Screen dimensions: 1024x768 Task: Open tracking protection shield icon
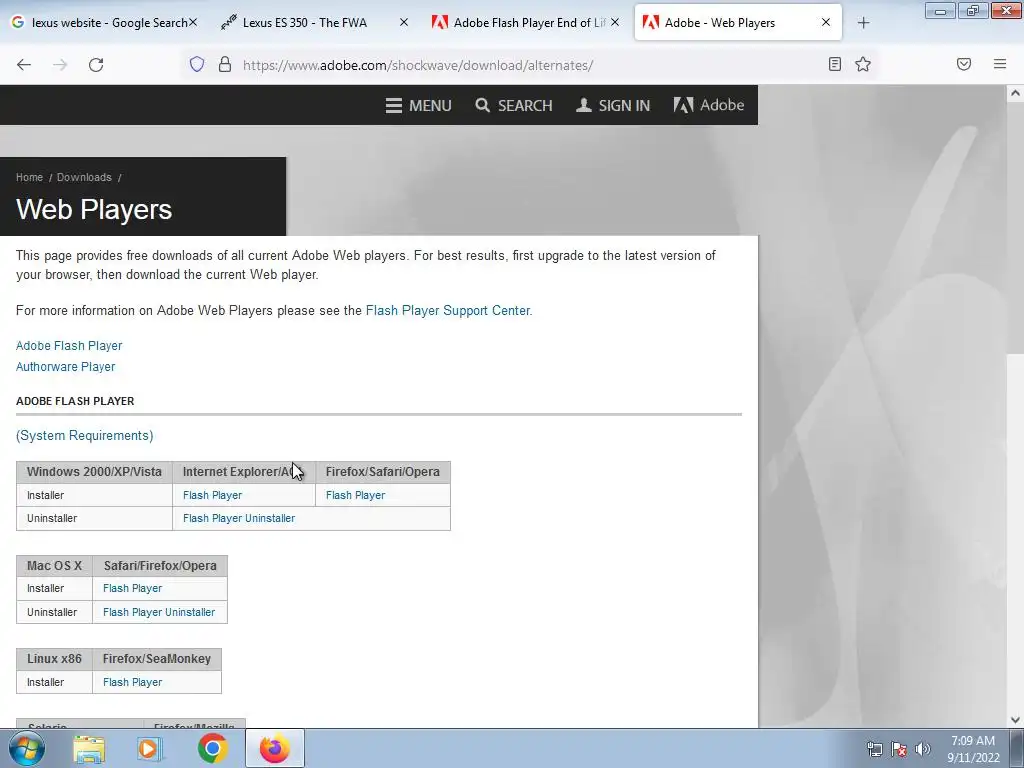pos(197,65)
